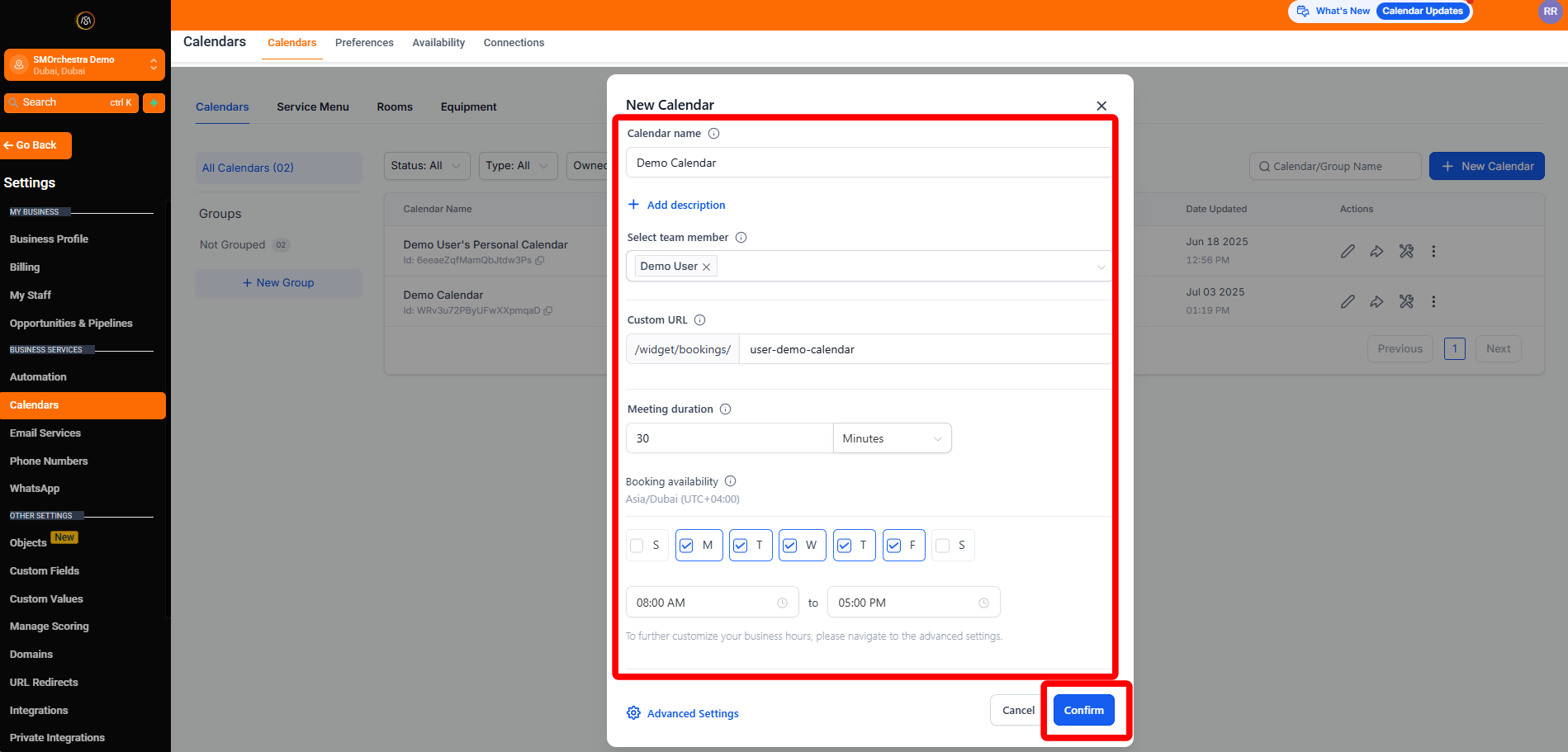Share Demo Calendar using the forward arrow icon
The image size is (1568, 752).
(1376, 300)
